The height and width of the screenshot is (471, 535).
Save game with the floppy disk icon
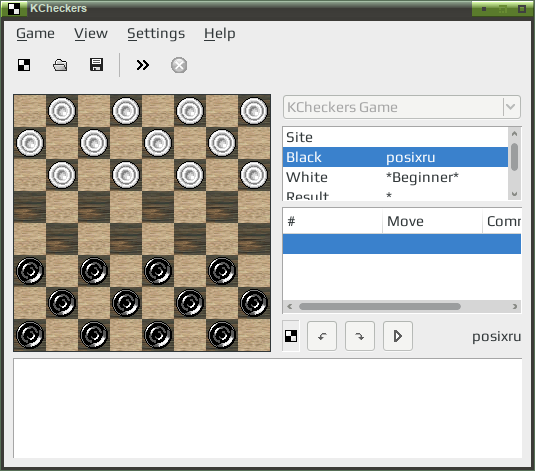tap(96, 65)
